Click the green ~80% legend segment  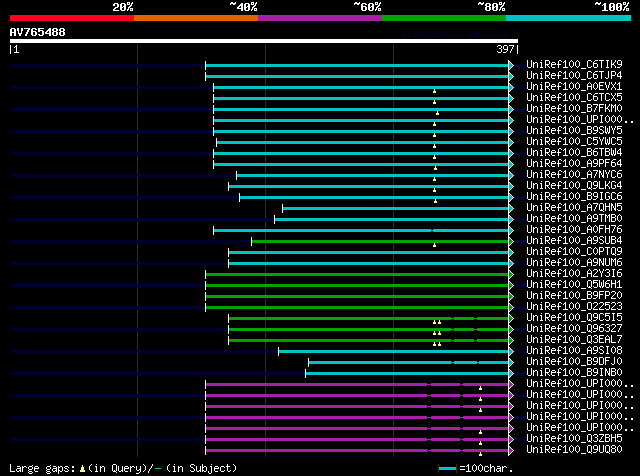pos(444,18)
